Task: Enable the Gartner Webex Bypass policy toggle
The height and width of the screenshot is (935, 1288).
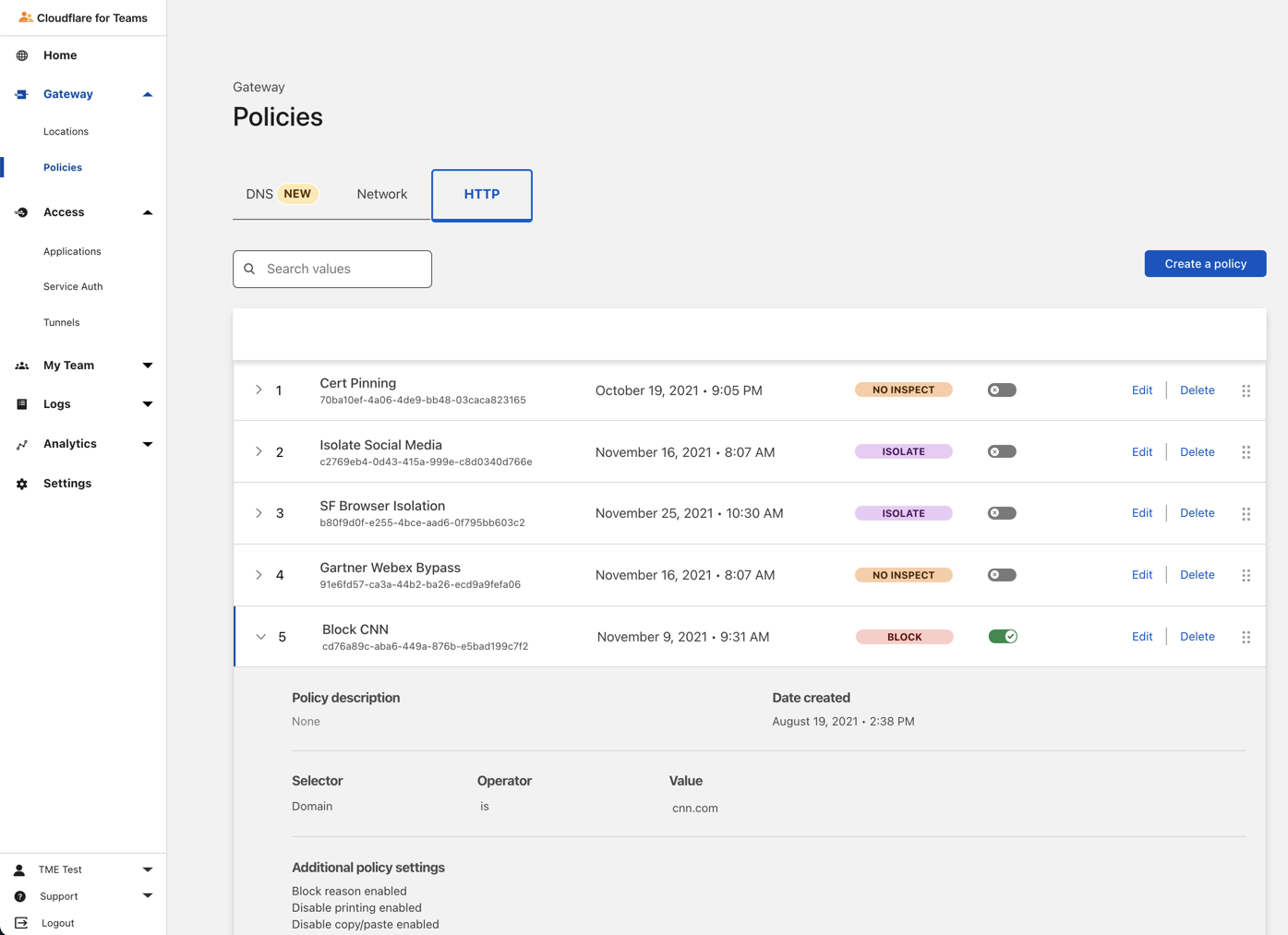Action: click(x=1002, y=575)
